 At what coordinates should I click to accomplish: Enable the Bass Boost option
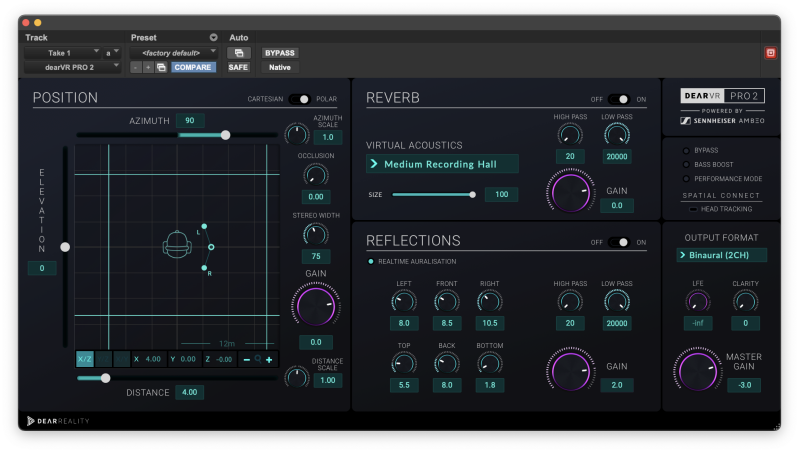click(684, 164)
